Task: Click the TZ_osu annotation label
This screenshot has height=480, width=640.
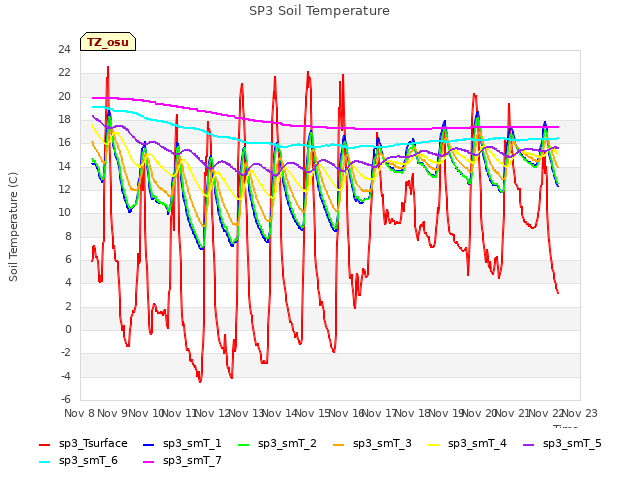Action: pos(108,42)
